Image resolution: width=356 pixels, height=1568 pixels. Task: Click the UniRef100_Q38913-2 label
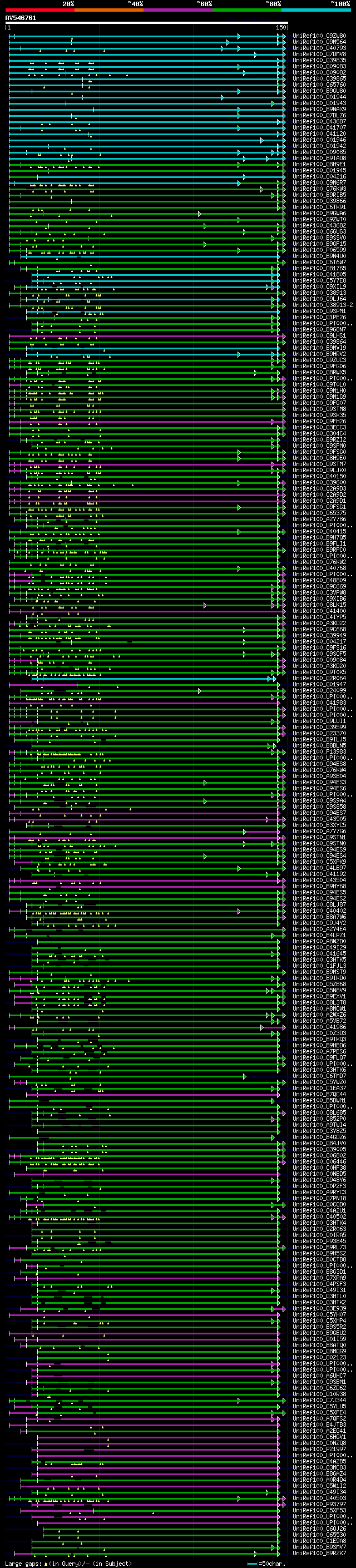[323, 305]
